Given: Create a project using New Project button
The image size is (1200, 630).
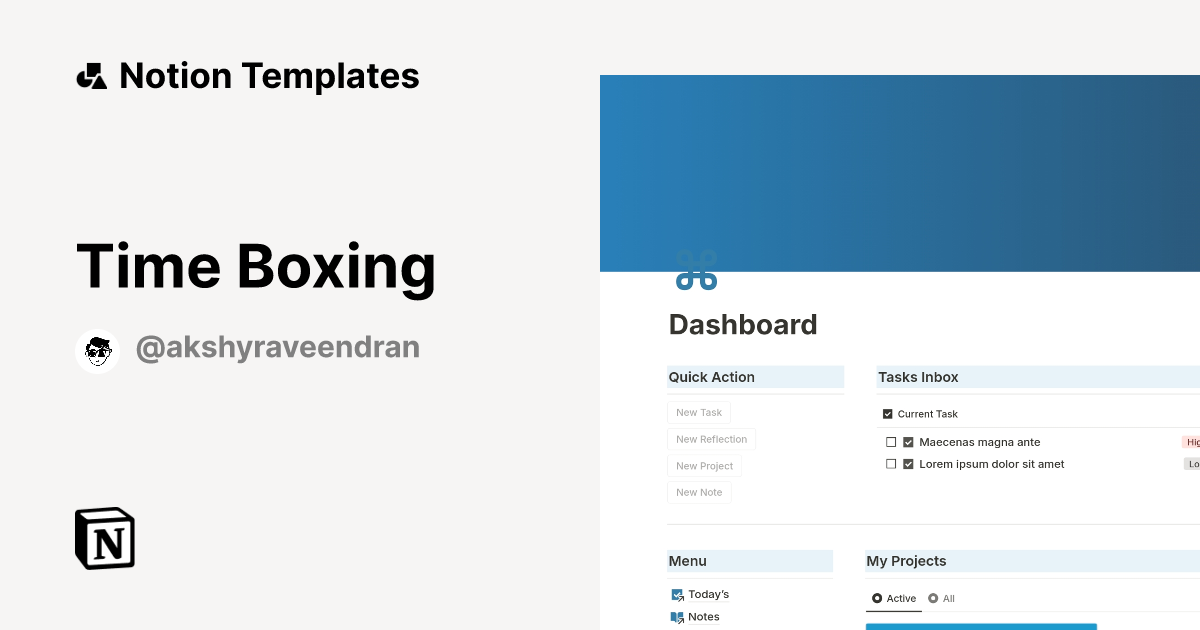Looking at the screenshot, I should coord(704,465).
